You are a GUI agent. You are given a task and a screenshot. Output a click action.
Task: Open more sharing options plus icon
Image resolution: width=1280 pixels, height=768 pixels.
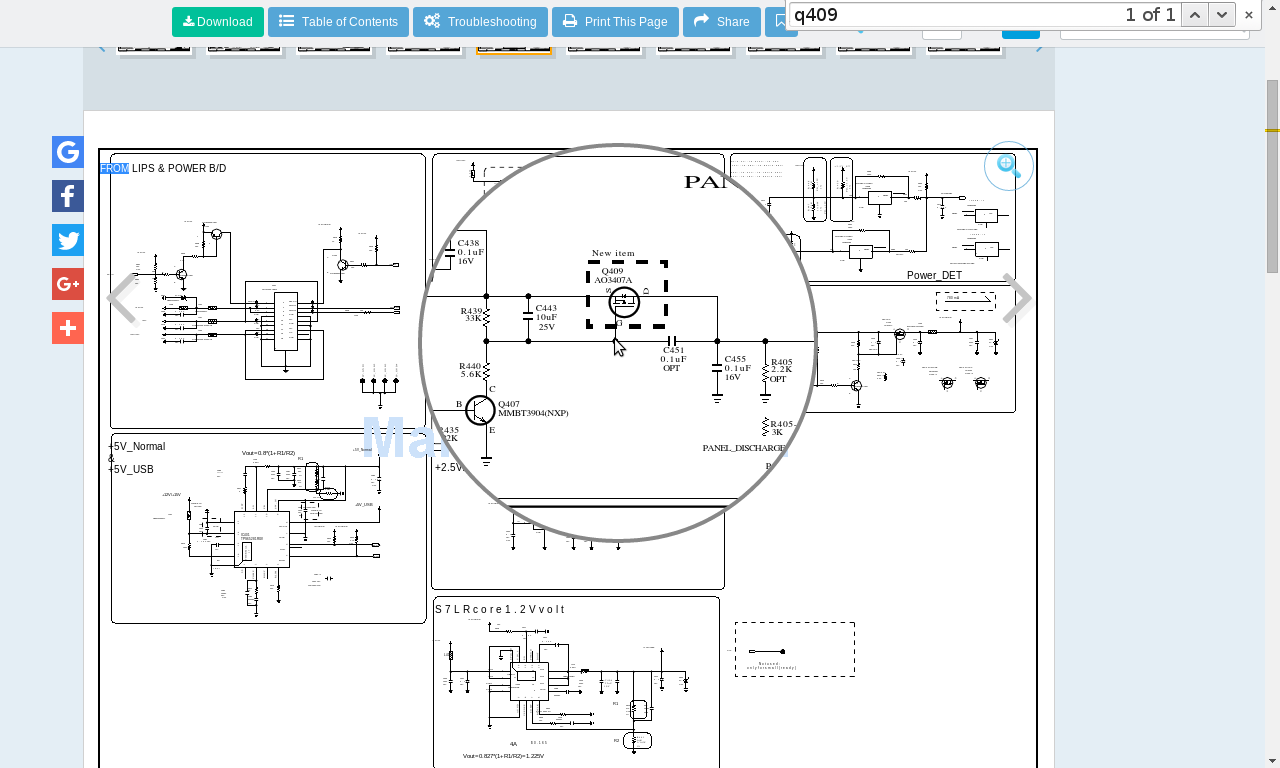(x=68, y=328)
